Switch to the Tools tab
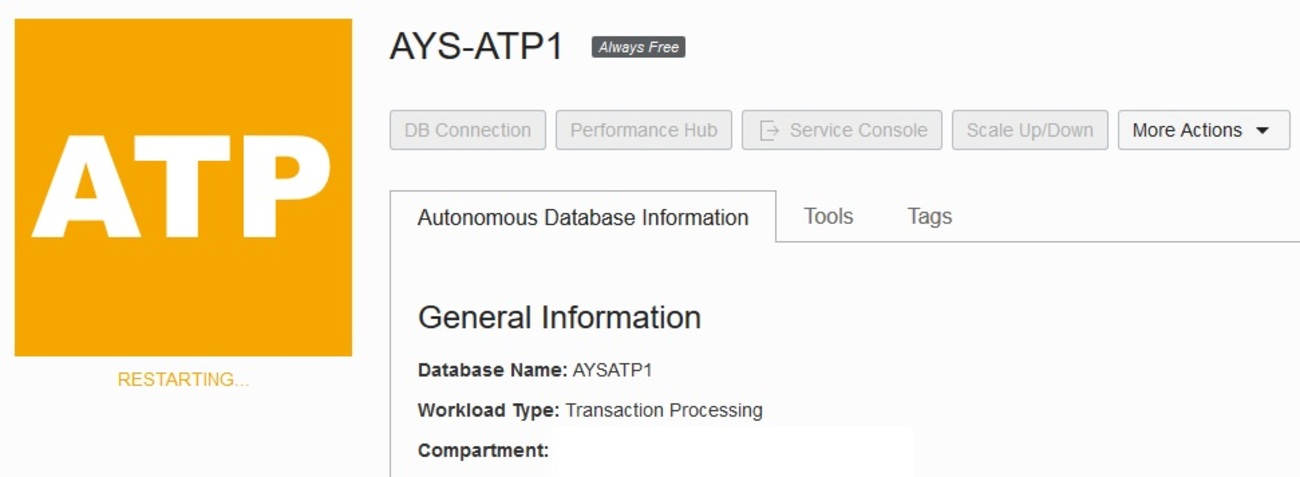Screen dimensions: 1300x477 pyautogui.click(x=828, y=216)
